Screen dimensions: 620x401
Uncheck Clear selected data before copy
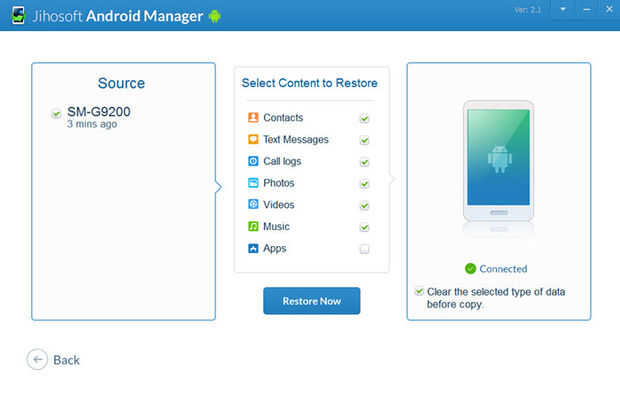click(x=419, y=291)
